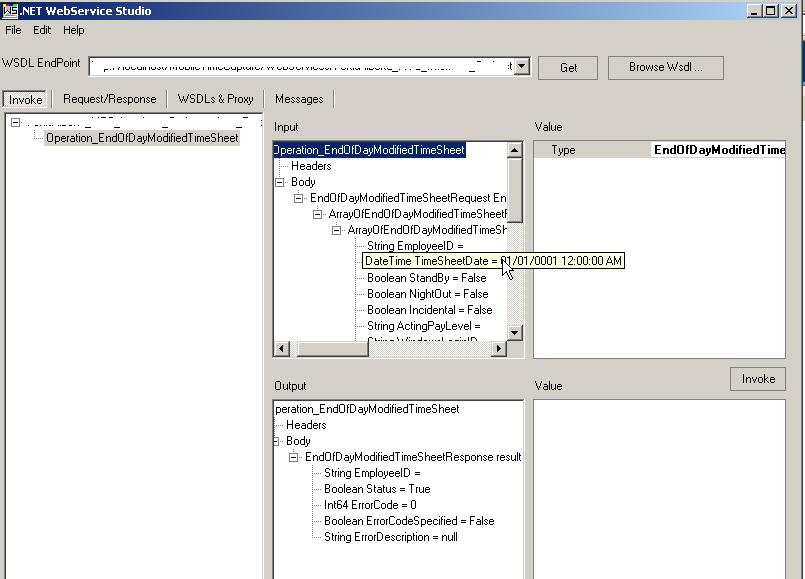The height and width of the screenshot is (579, 805).
Task: Click into the WSDL EndPoint input field
Action: pos(301,66)
